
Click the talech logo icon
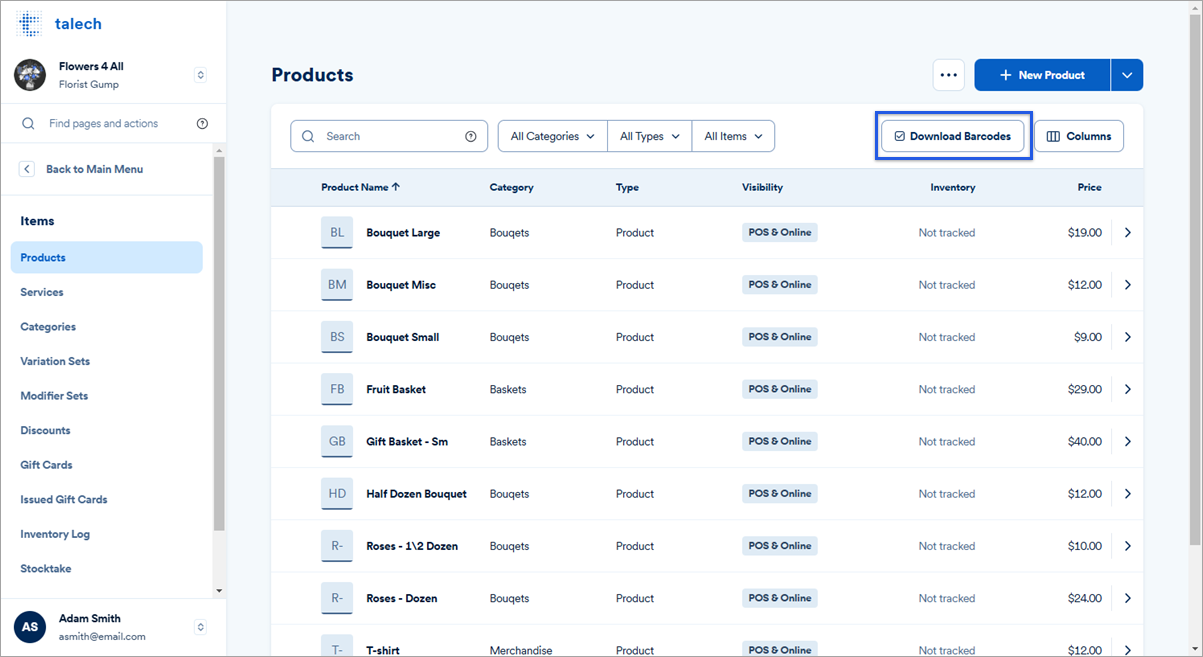[x=29, y=23]
